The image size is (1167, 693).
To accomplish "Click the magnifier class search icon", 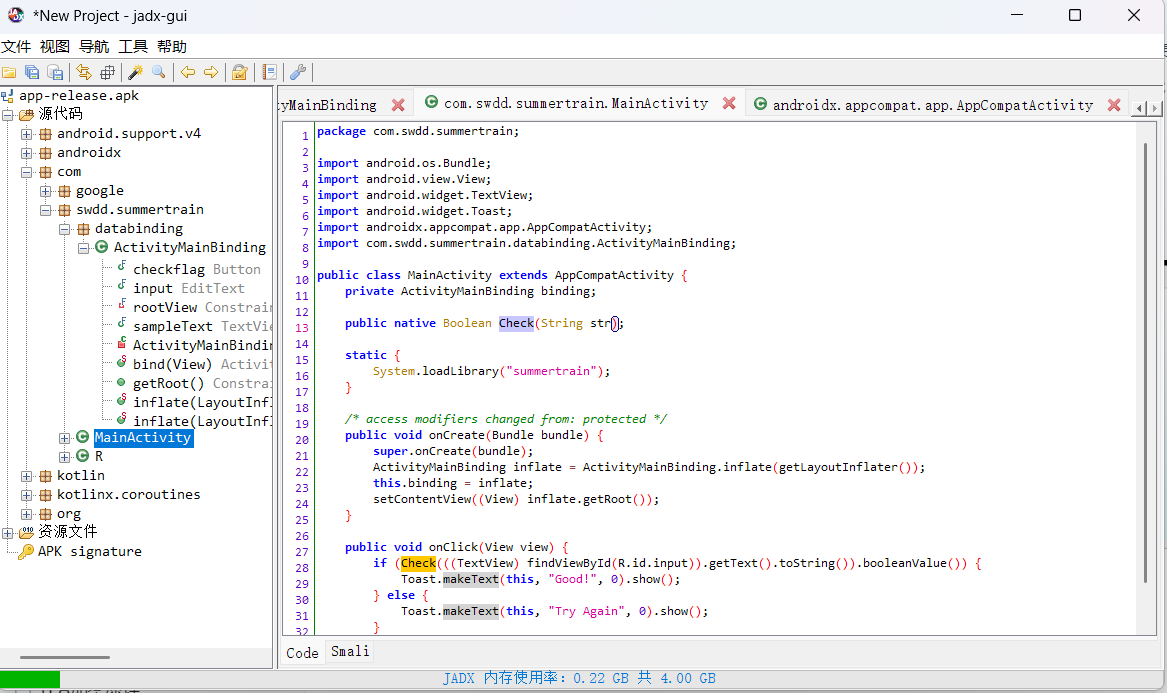I will (159, 72).
